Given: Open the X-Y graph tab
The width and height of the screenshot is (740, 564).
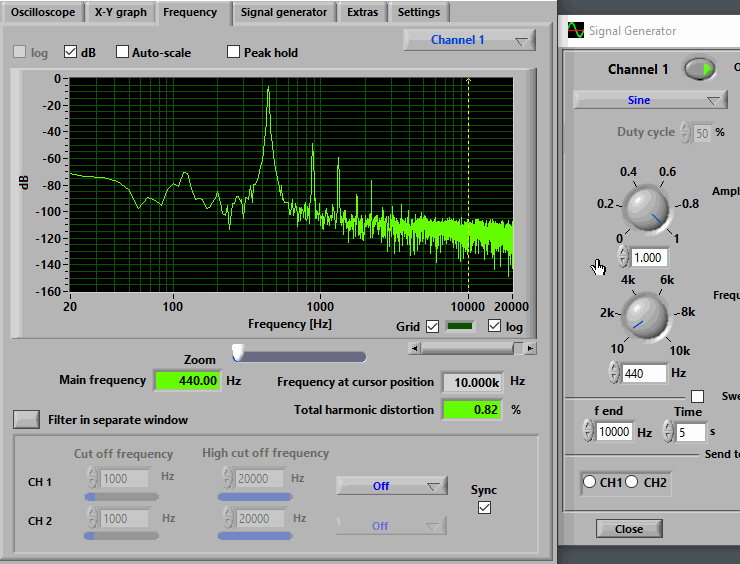Looking at the screenshot, I should pyautogui.click(x=120, y=12).
